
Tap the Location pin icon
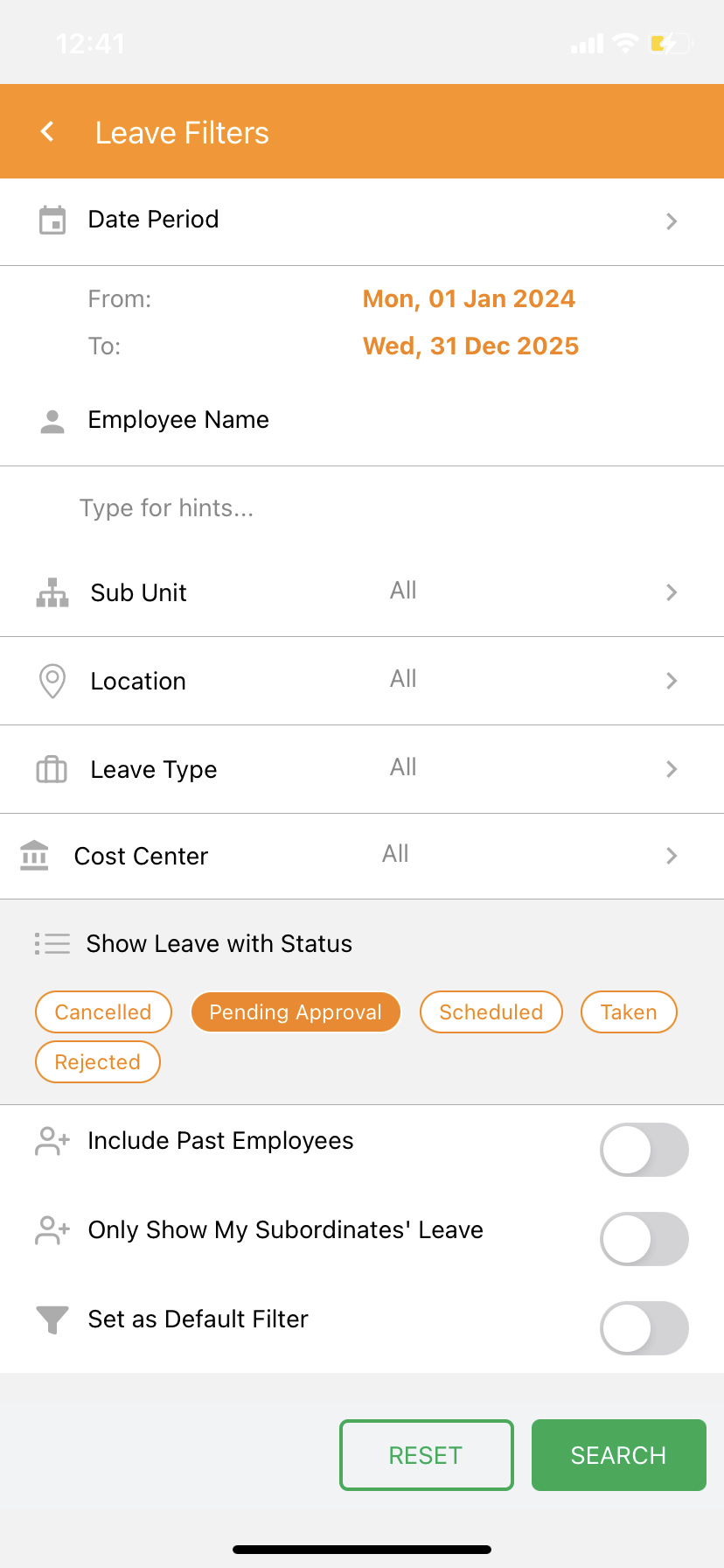tap(52, 681)
